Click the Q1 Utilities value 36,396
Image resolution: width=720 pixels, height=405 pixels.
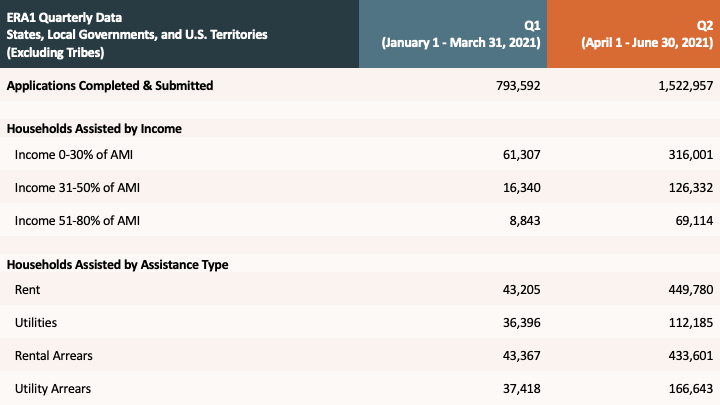(x=521, y=322)
